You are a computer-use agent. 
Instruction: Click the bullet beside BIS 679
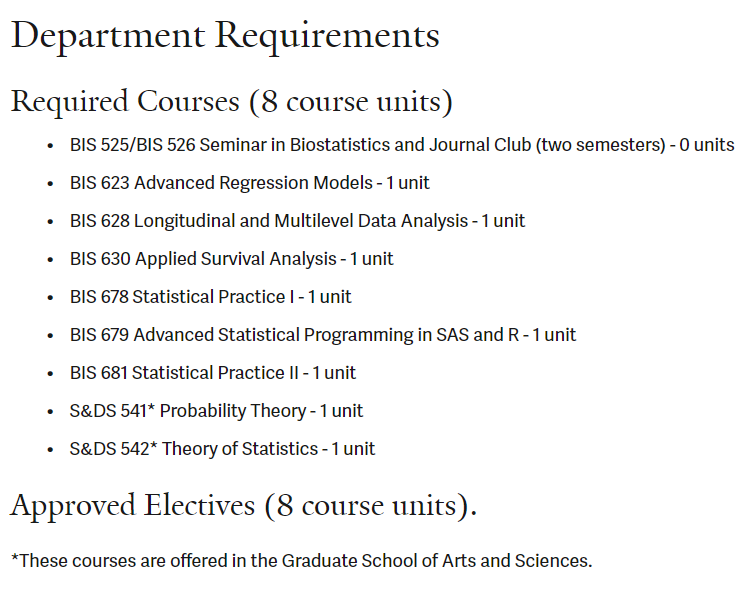(x=51, y=336)
